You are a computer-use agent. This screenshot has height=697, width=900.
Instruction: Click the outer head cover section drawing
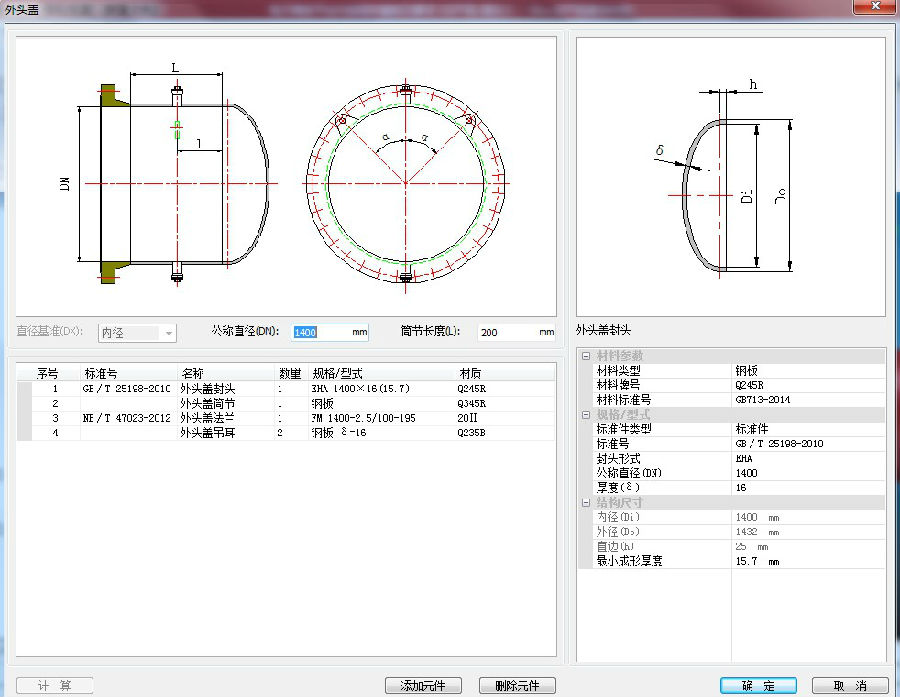click(x=286, y=176)
